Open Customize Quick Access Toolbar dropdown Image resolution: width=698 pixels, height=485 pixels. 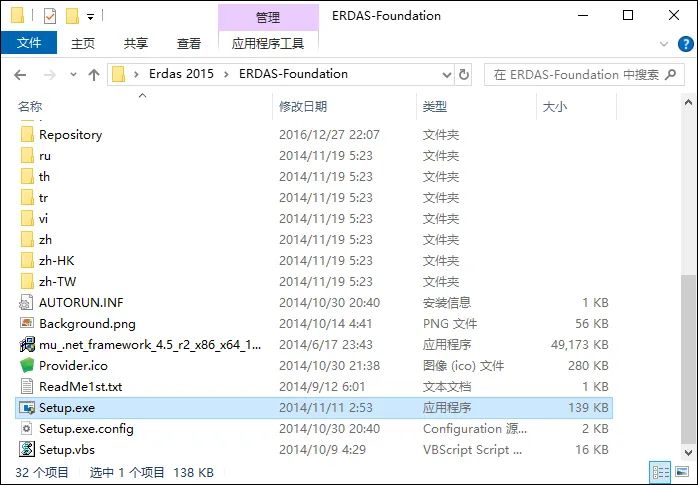click(x=90, y=17)
